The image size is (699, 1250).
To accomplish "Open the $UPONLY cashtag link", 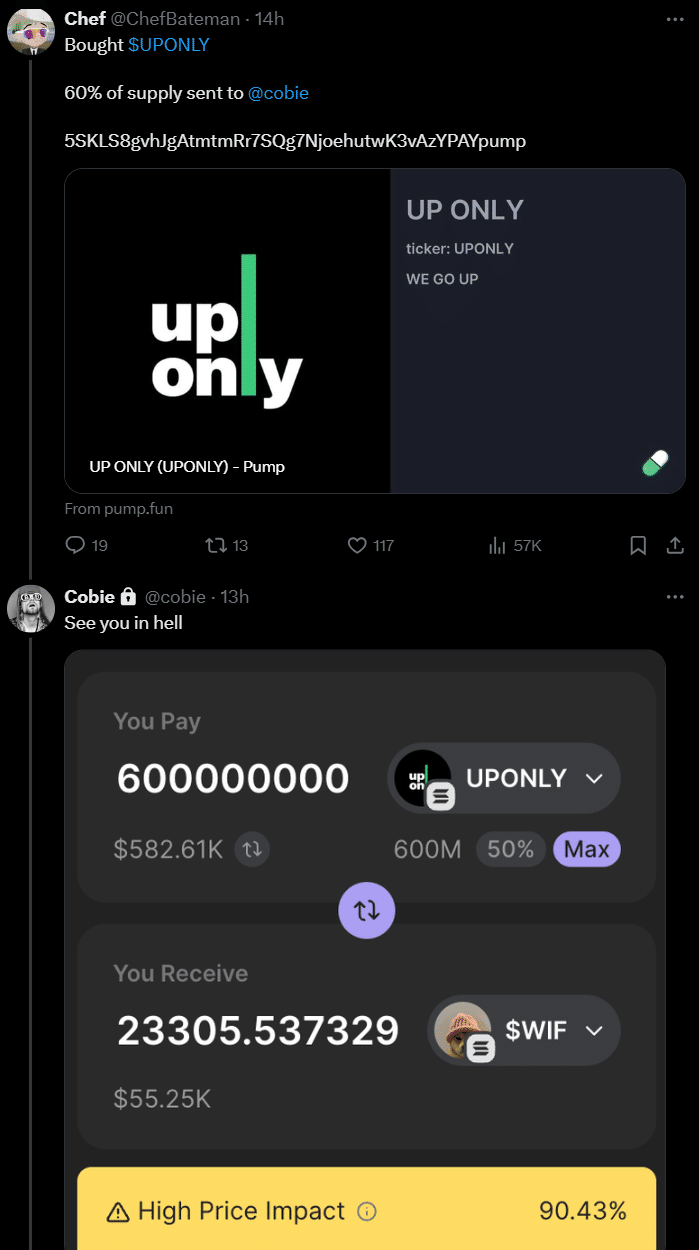I will click(x=168, y=45).
